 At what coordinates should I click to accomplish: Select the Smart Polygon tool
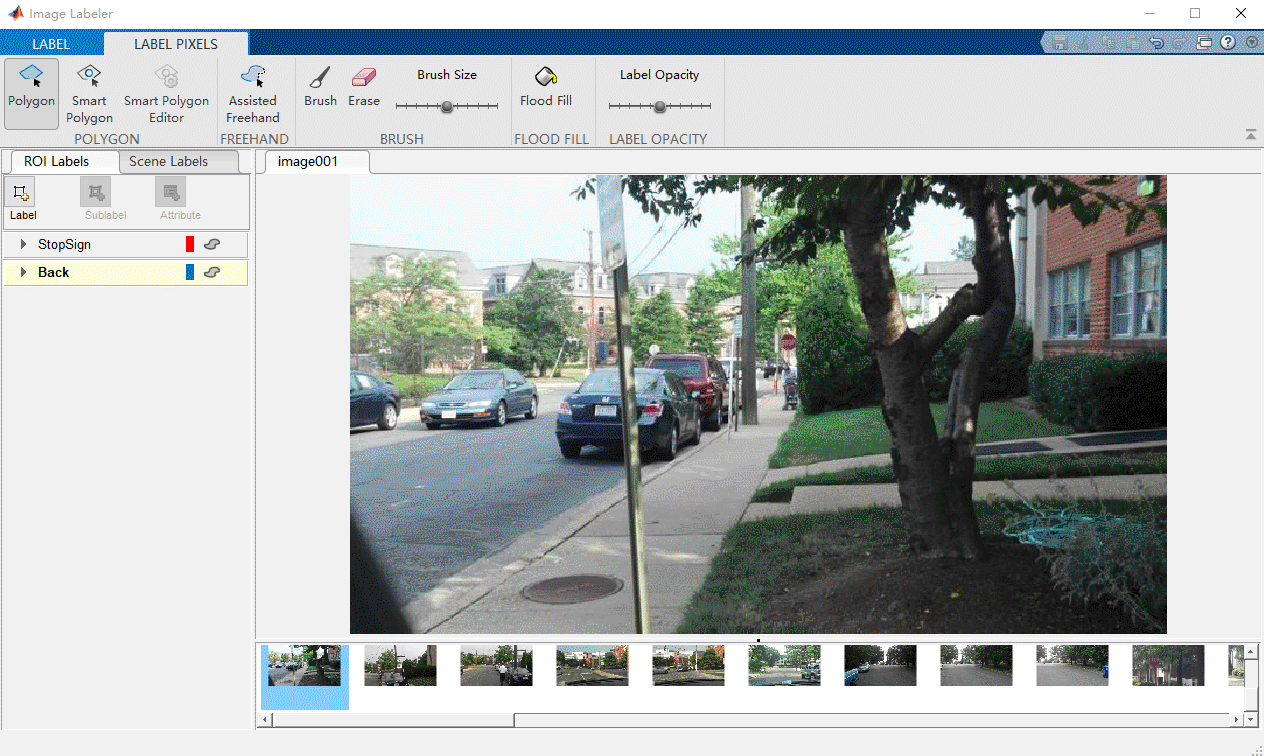pyautogui.click(x=89, y=94)
